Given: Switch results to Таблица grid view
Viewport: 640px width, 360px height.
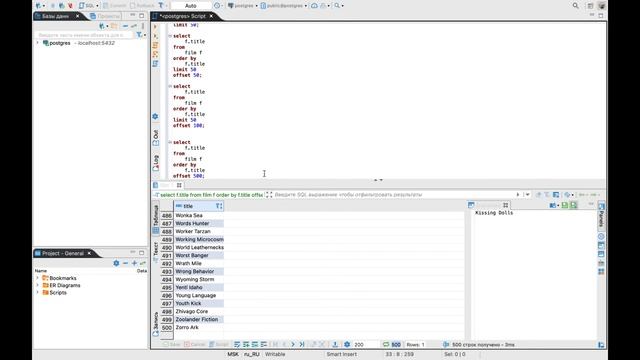Looking at the screenshot, I should point(156,219).
